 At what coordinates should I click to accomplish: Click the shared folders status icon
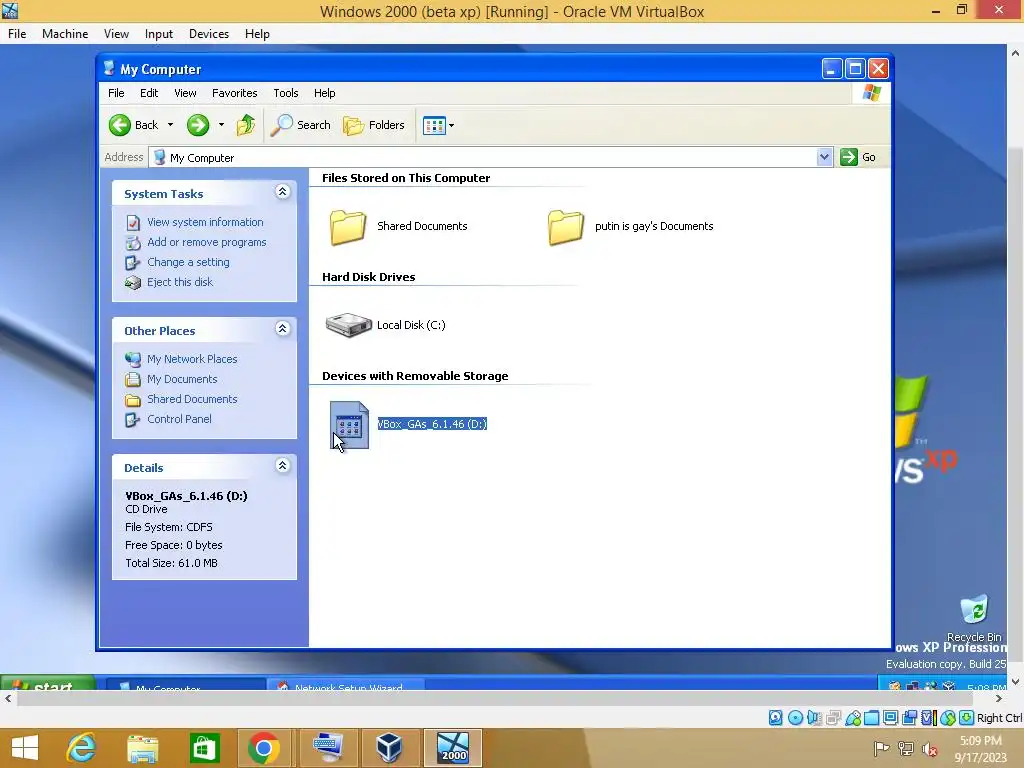click(x=872, y=718)
